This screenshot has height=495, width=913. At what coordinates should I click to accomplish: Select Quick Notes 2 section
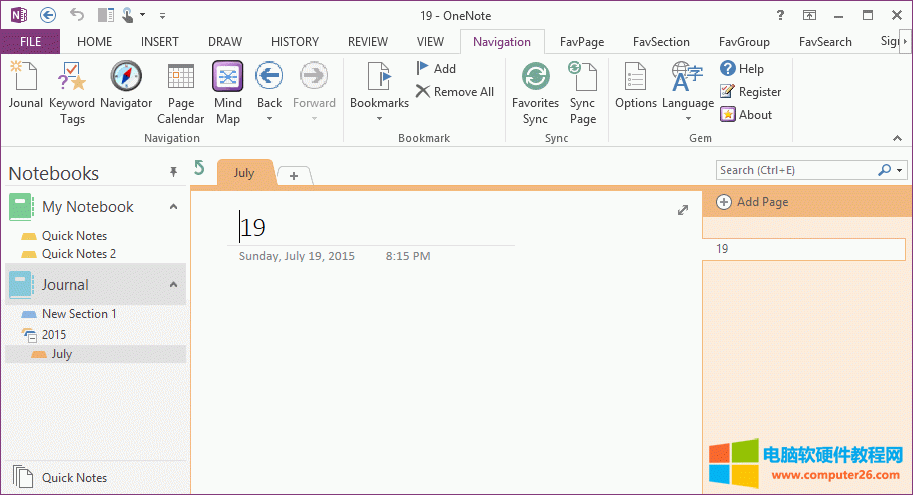(78, 254)
